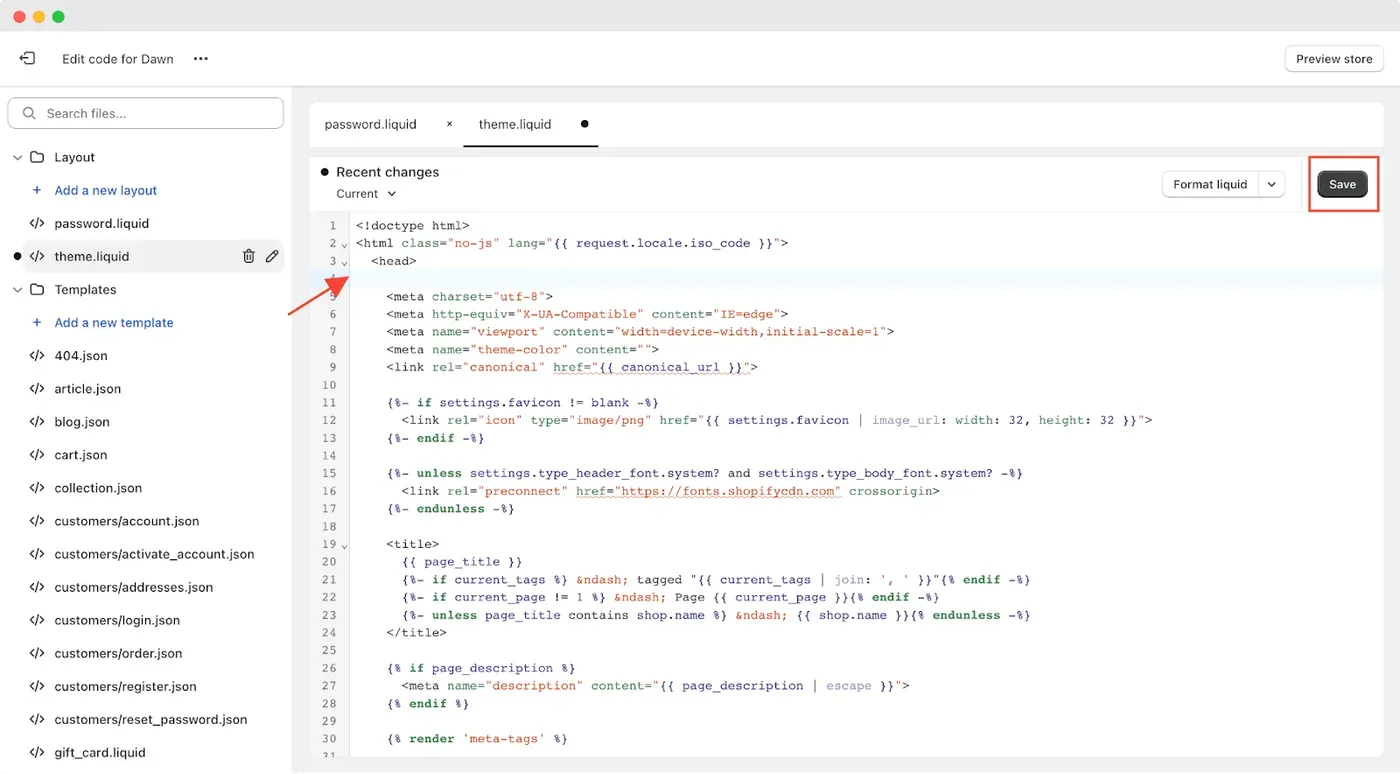Click the code icon beside password.liquid

click(37, 223)
